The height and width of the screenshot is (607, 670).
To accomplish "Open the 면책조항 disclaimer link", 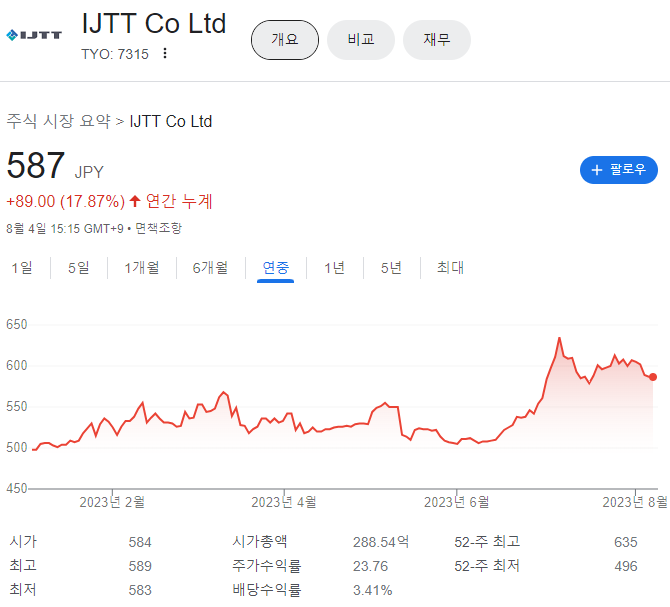I will (x=159, y=228).
